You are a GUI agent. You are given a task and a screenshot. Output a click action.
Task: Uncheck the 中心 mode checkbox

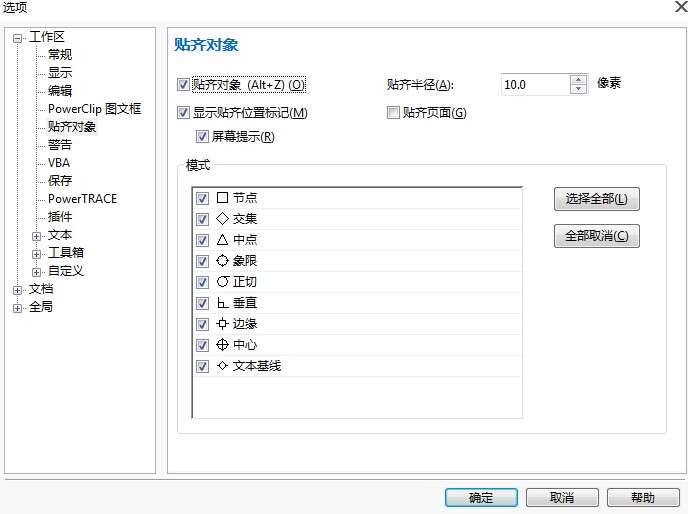click(202, 345)
